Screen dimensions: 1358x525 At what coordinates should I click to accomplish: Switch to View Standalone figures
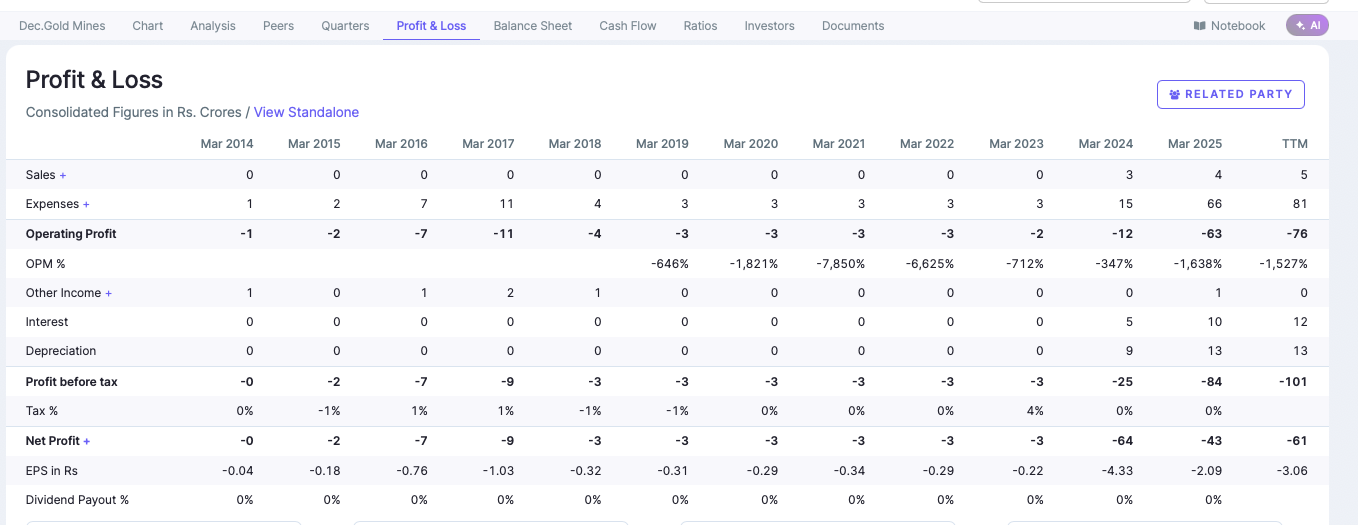pos(306,112)
